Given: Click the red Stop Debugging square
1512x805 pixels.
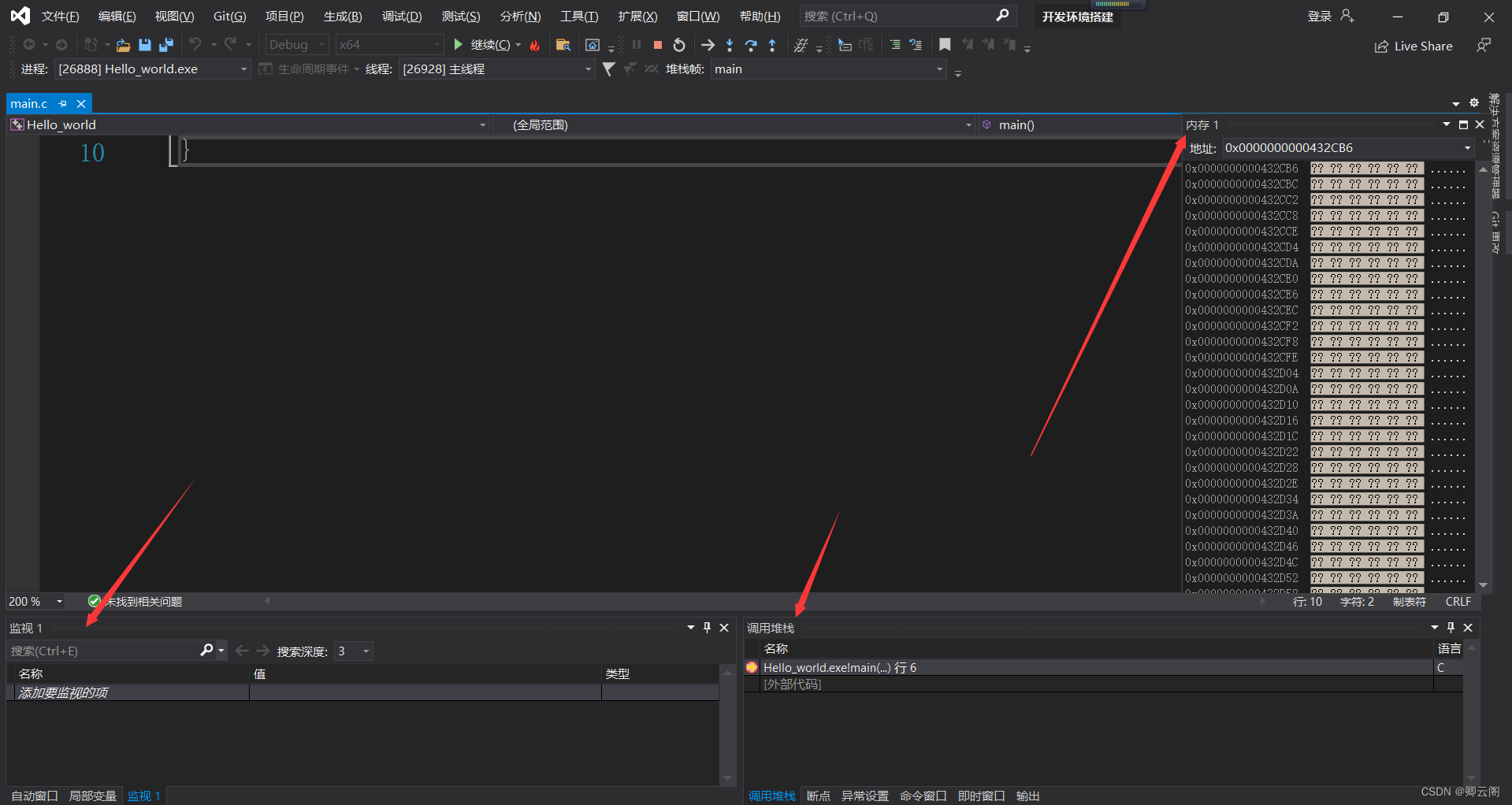Looking at the screenshot, I should [x=658, y=45].
